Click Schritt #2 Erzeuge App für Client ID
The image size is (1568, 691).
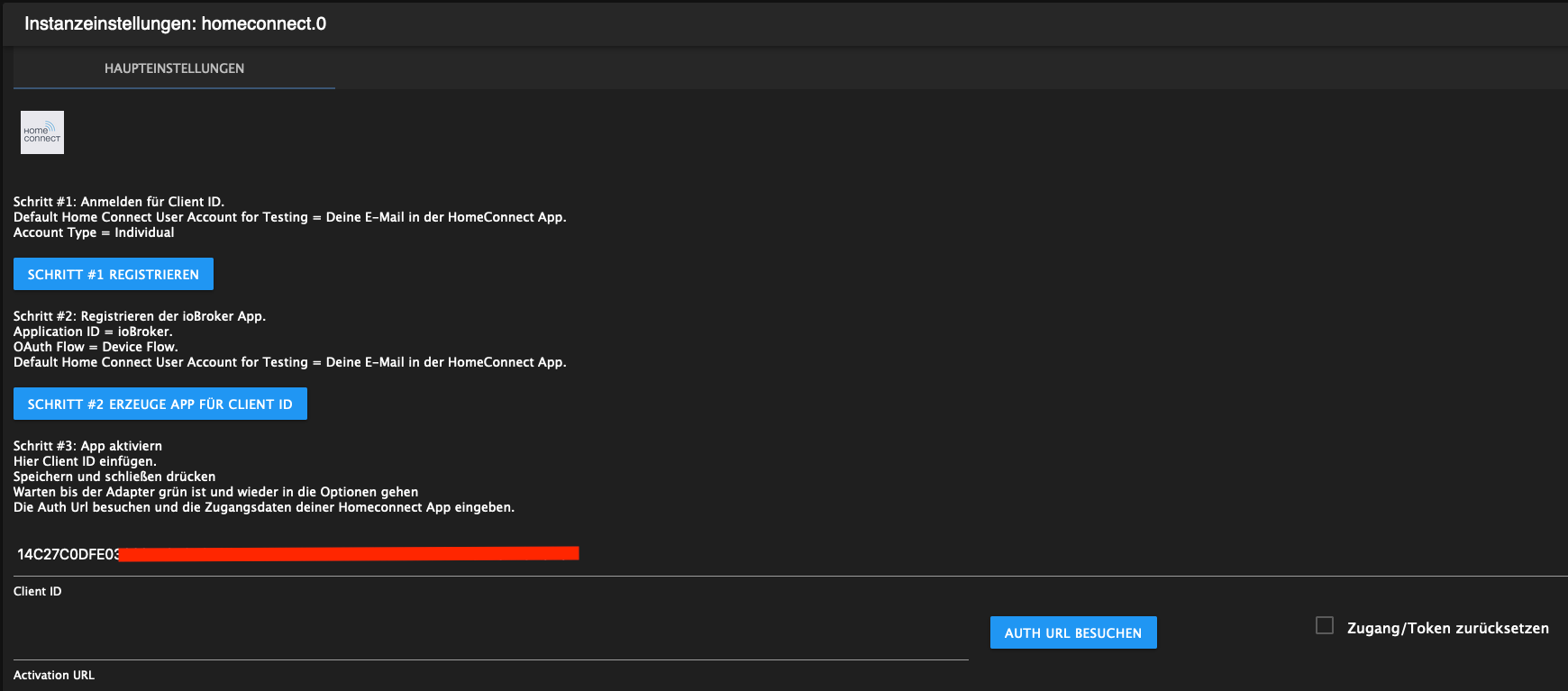160,404
